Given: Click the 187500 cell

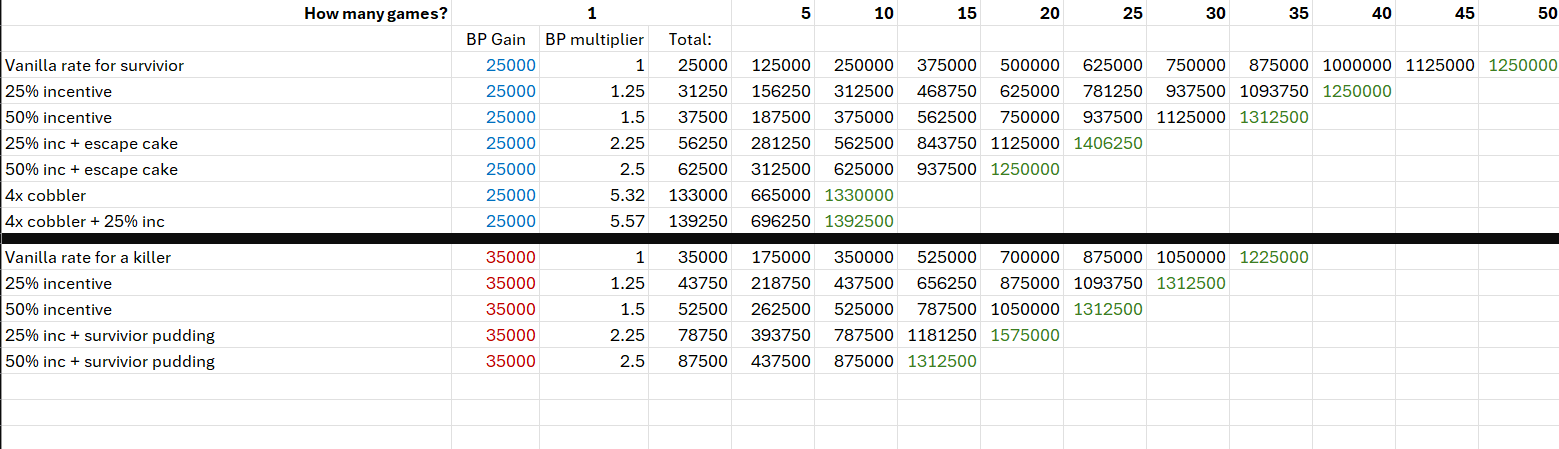Looking at the screenshot, I should click(773, 117).
